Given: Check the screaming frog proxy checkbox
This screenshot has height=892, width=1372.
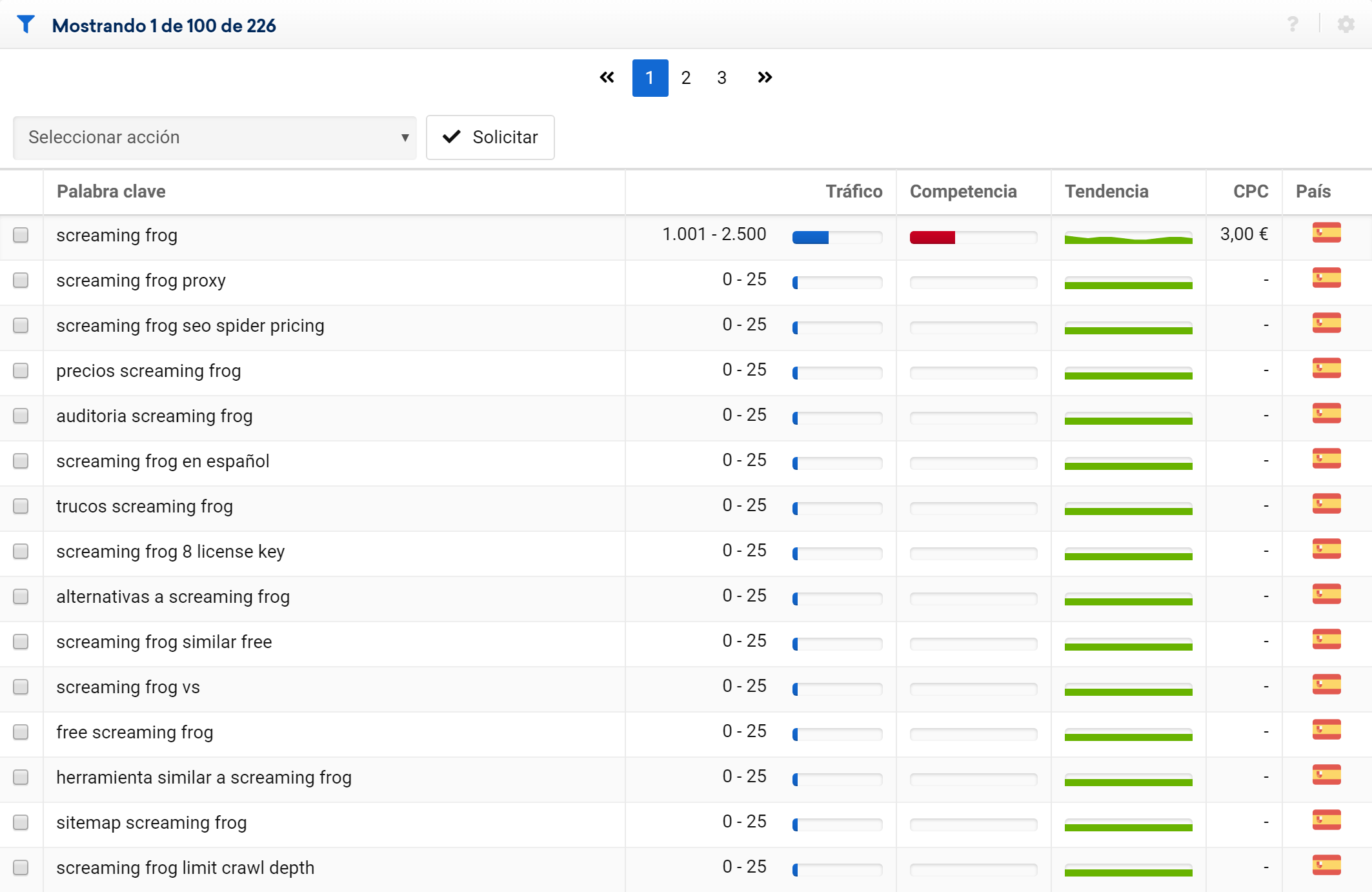Looking at the screenshot, I should [x=21, y=280].
